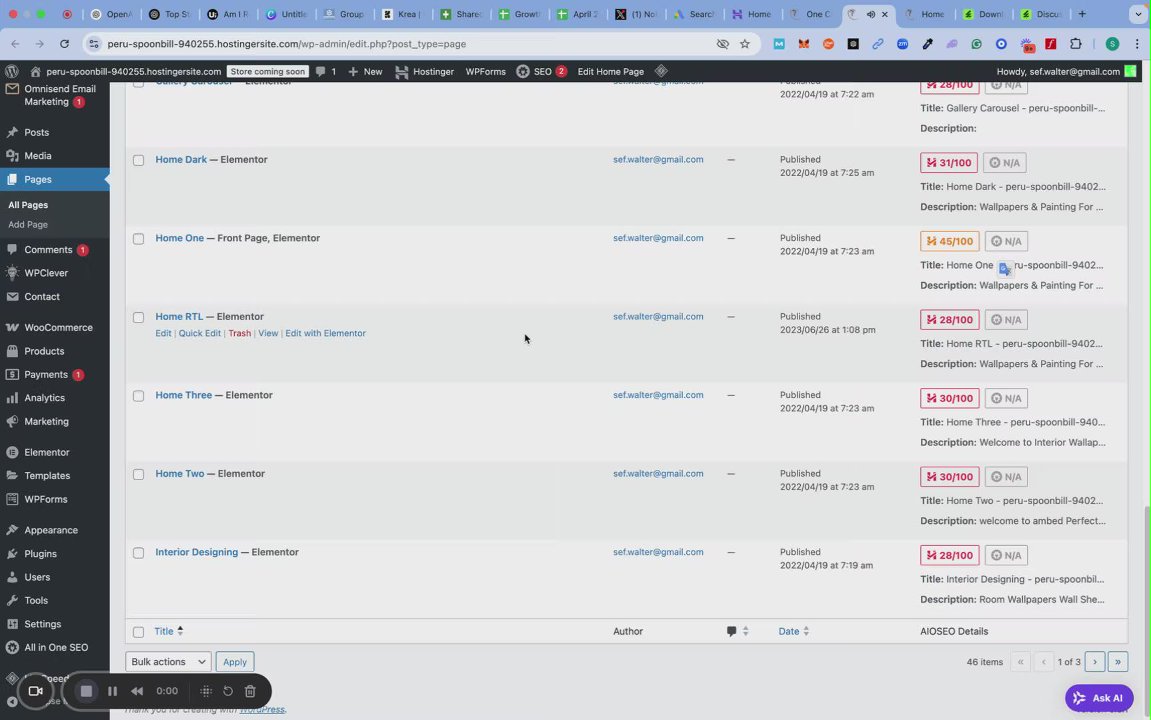Open All in One SEO in sidebar

coord(54,647)
